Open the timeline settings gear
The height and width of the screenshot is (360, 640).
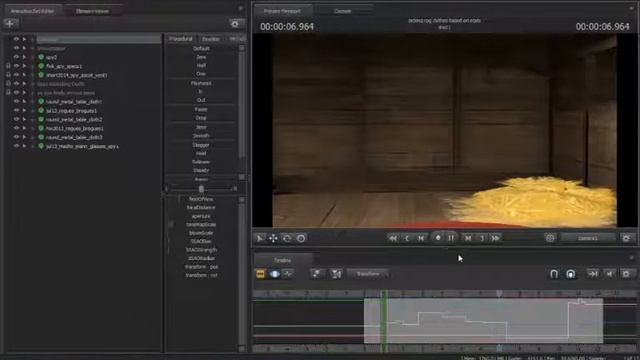point(626,274)
